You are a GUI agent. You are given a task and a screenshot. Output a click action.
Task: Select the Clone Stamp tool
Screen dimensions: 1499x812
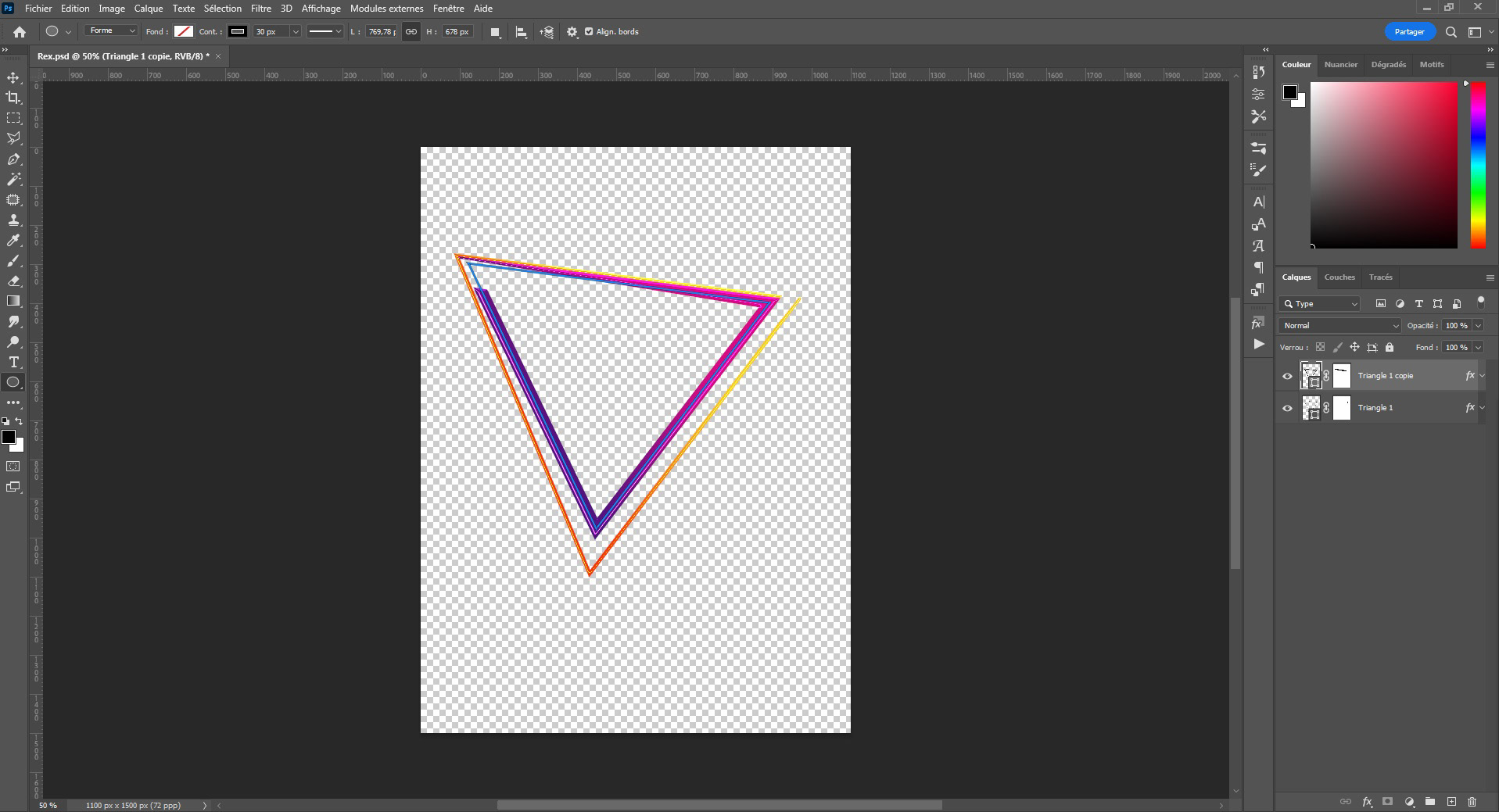pyautogui.click(x=13, y=220)
